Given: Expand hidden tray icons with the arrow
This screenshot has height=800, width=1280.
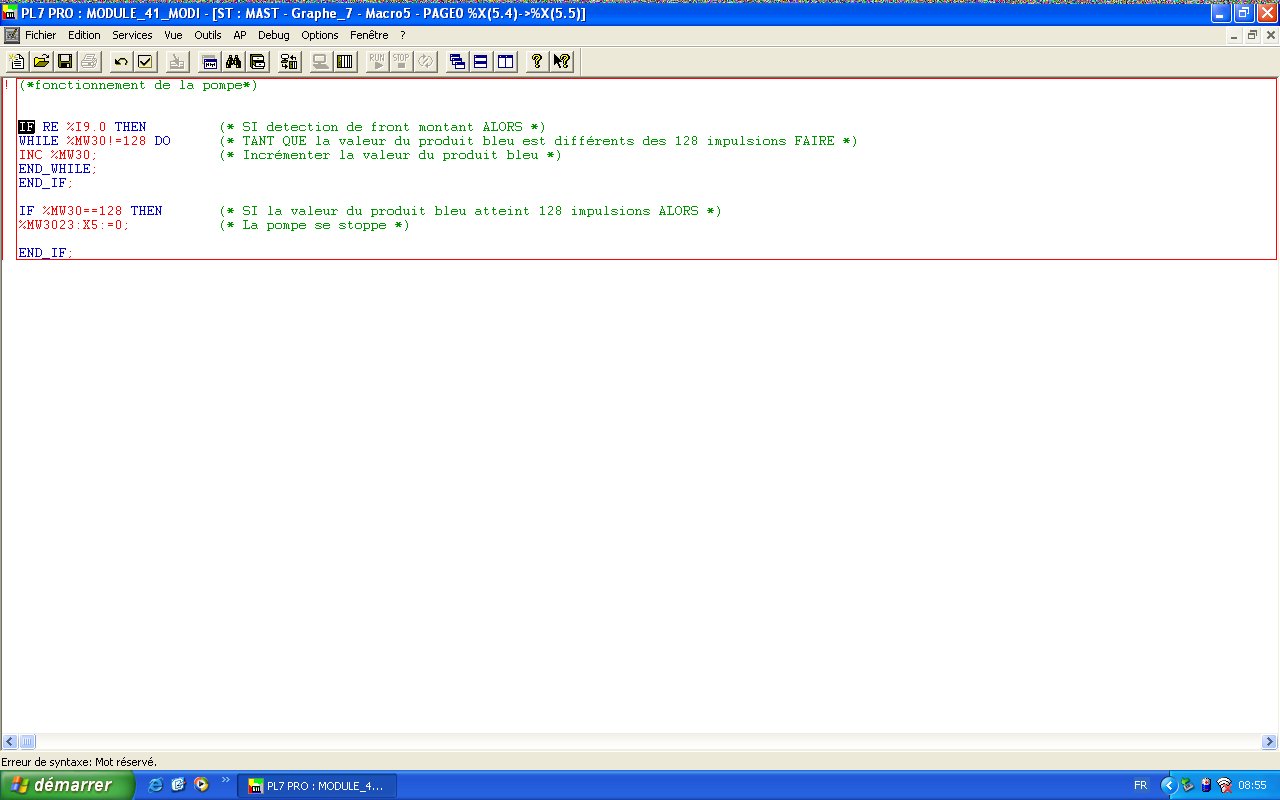Looking at the screenshot, I should 1169,785.
